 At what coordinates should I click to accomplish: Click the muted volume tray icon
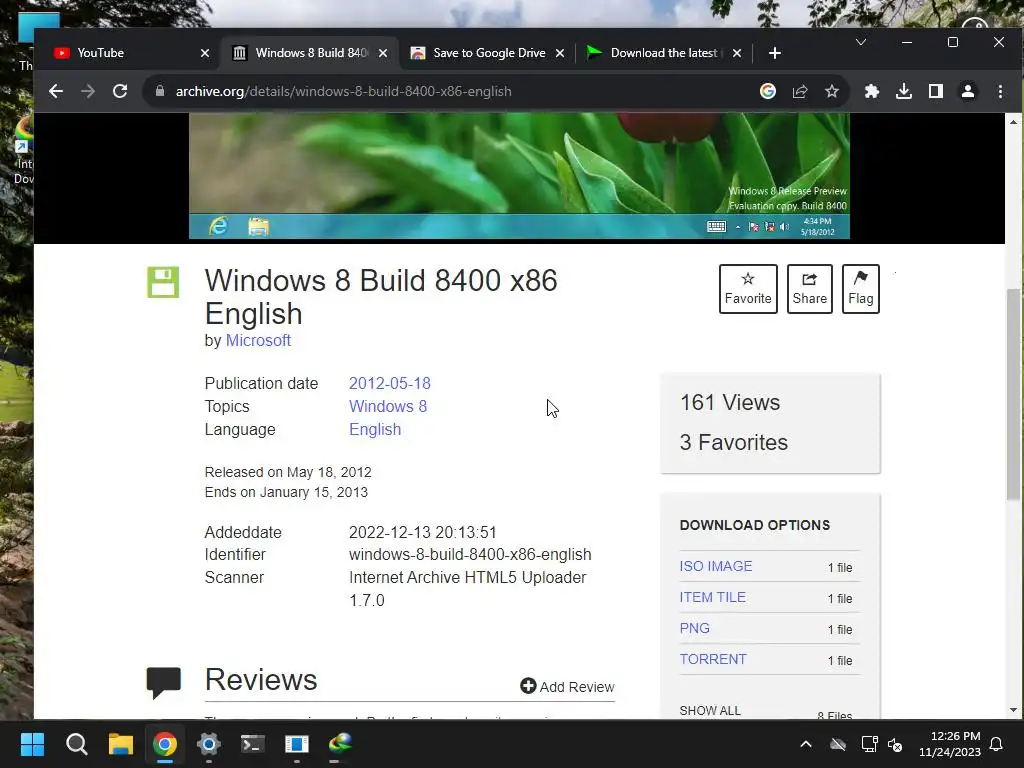(895, 744)
